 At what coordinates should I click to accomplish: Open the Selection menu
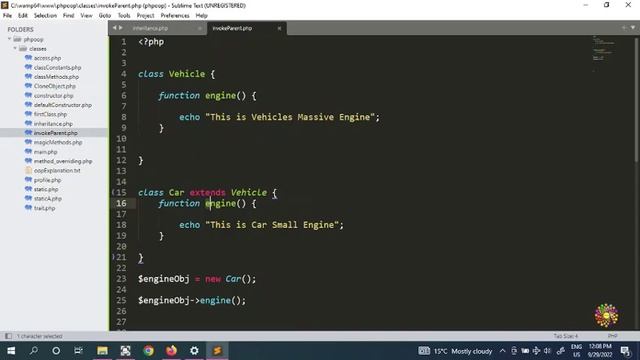tap(45, 16)
